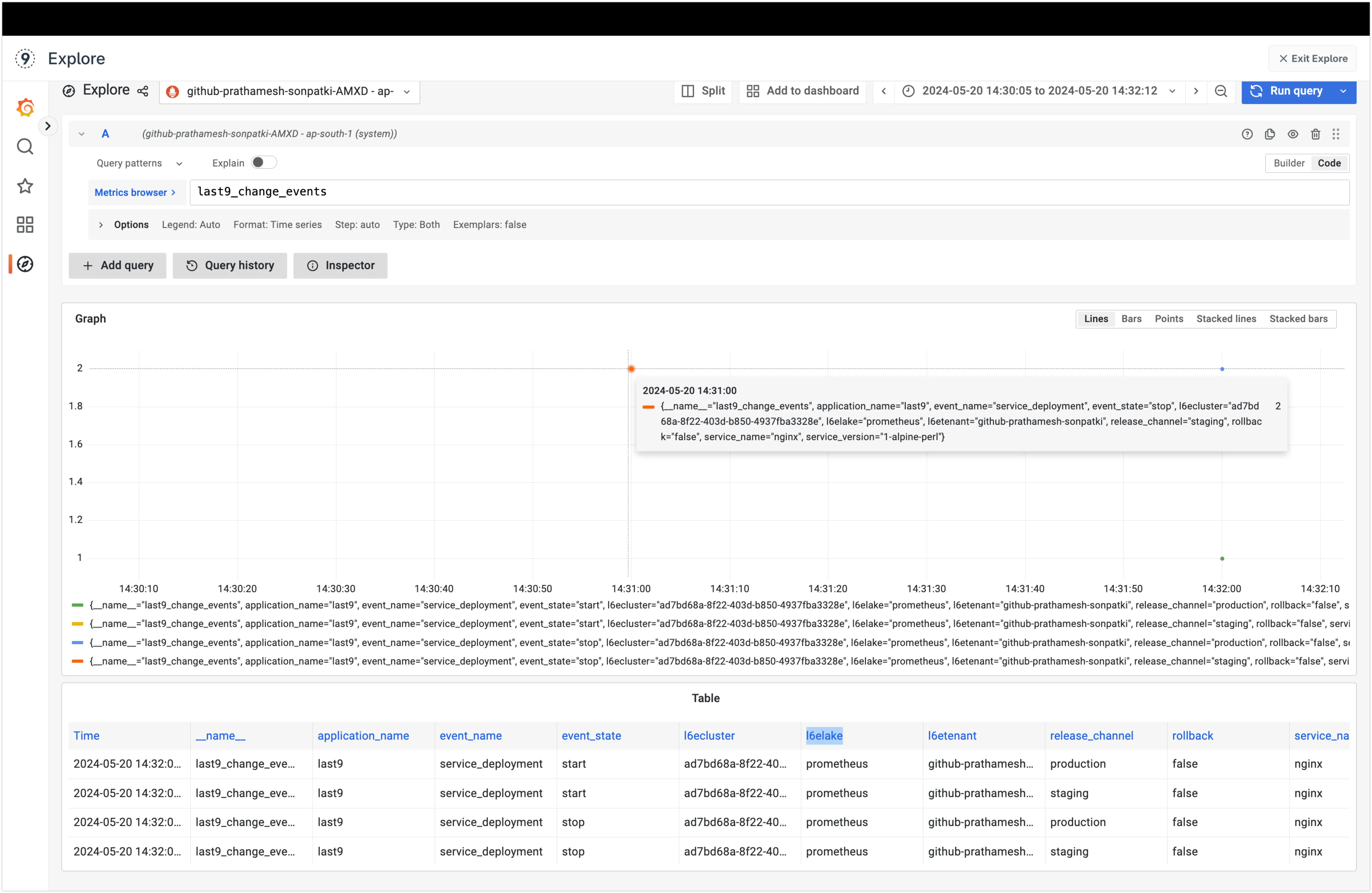Open the data source picker dropdown
The image size is (1372, 893).
point(289,91)
